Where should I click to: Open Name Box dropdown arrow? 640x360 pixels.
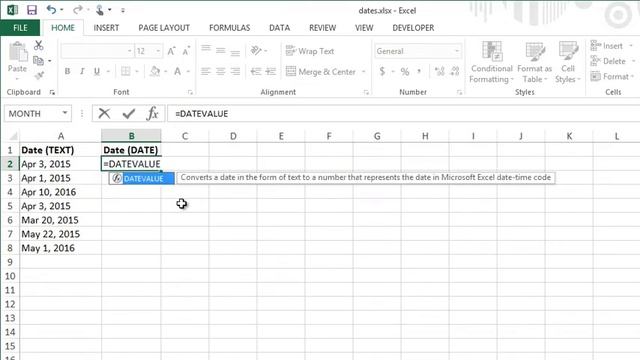click(64, 113)
